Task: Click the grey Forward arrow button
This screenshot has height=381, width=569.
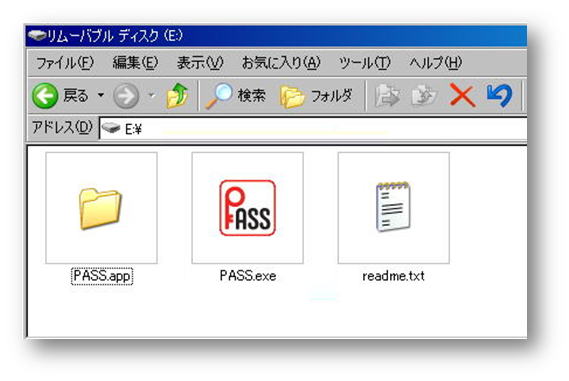Action: click(126, 96)
